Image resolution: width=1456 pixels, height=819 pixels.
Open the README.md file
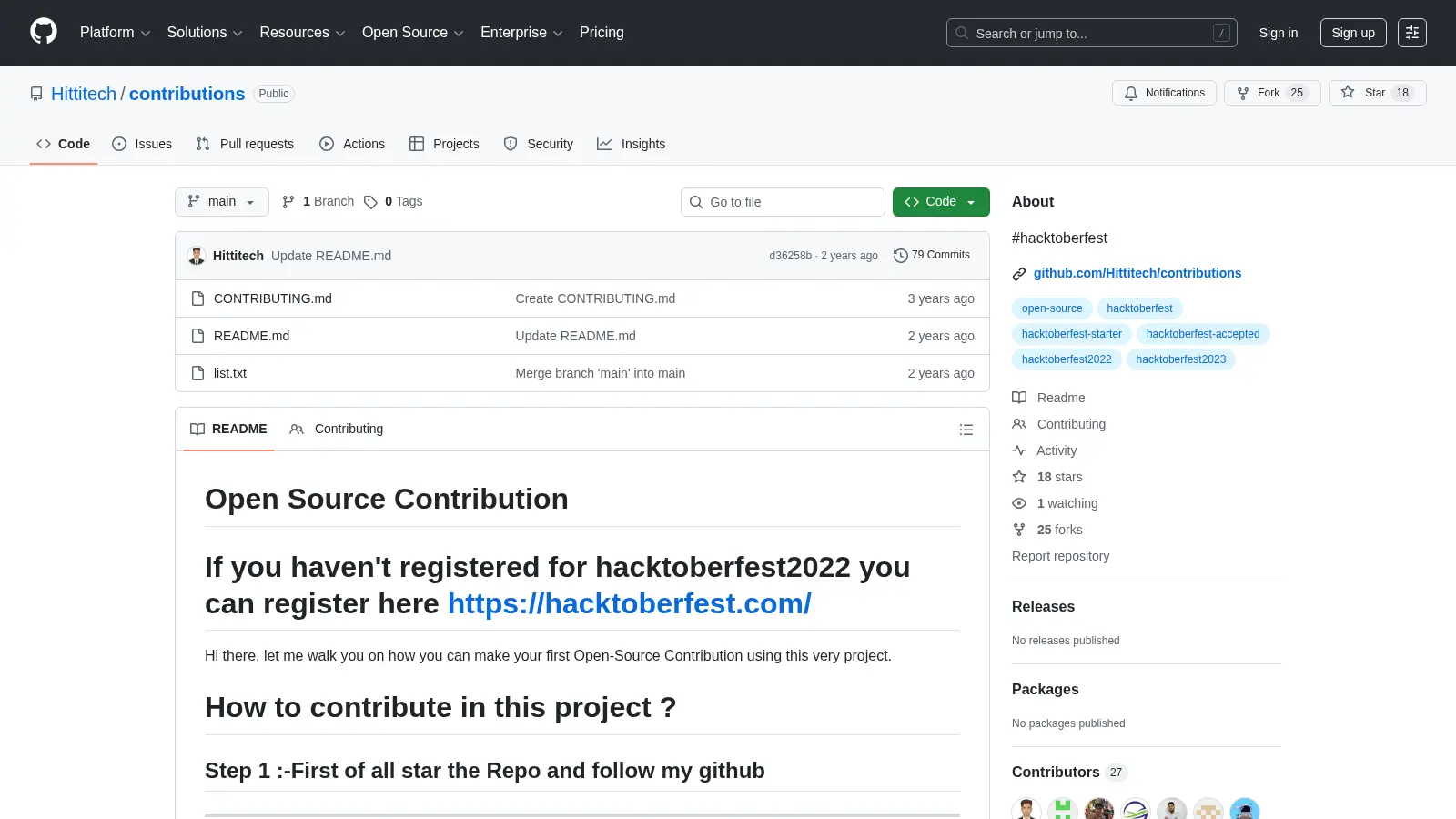click(x=251, y=336)
